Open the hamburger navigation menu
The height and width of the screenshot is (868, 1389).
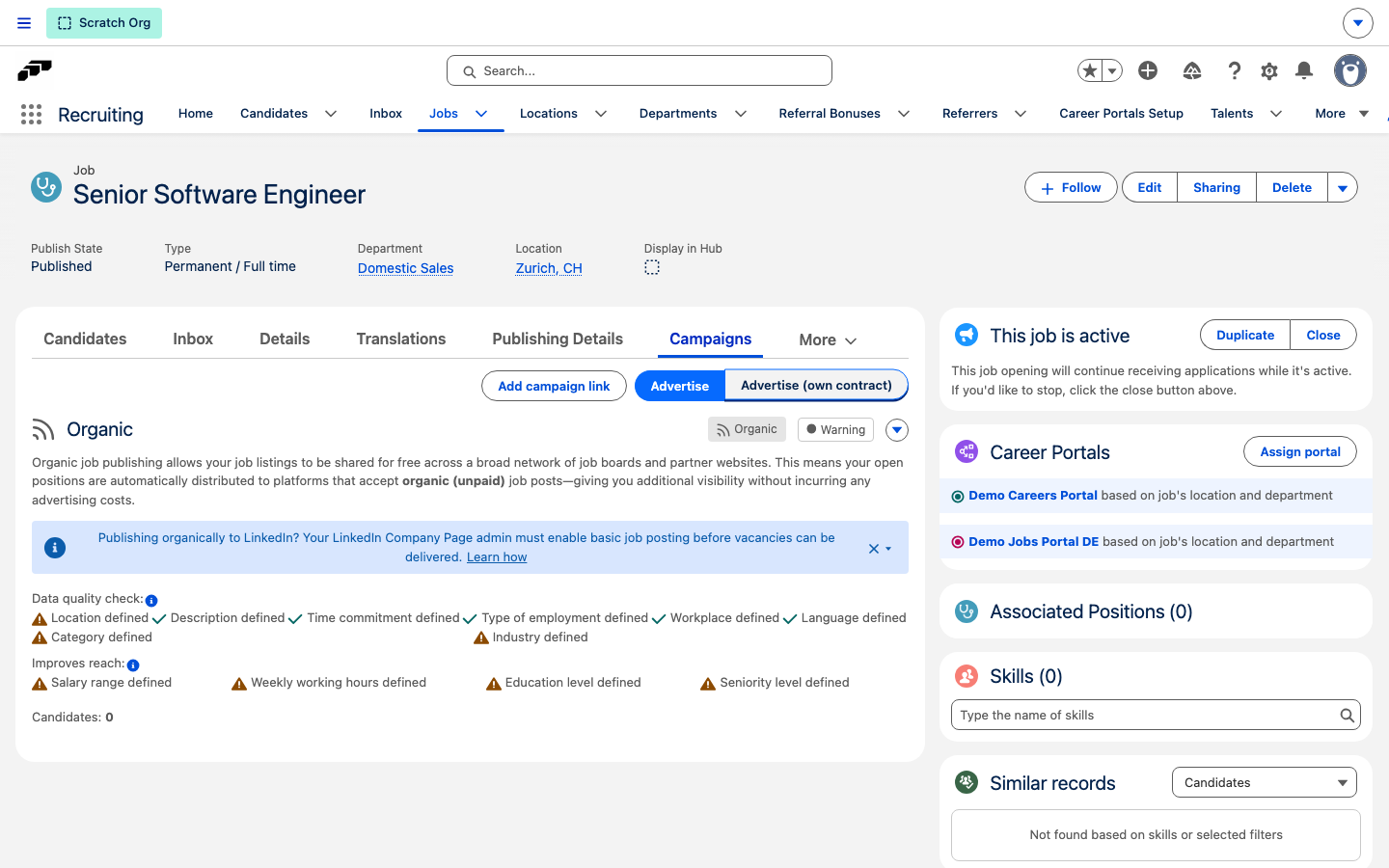point(24,23)
